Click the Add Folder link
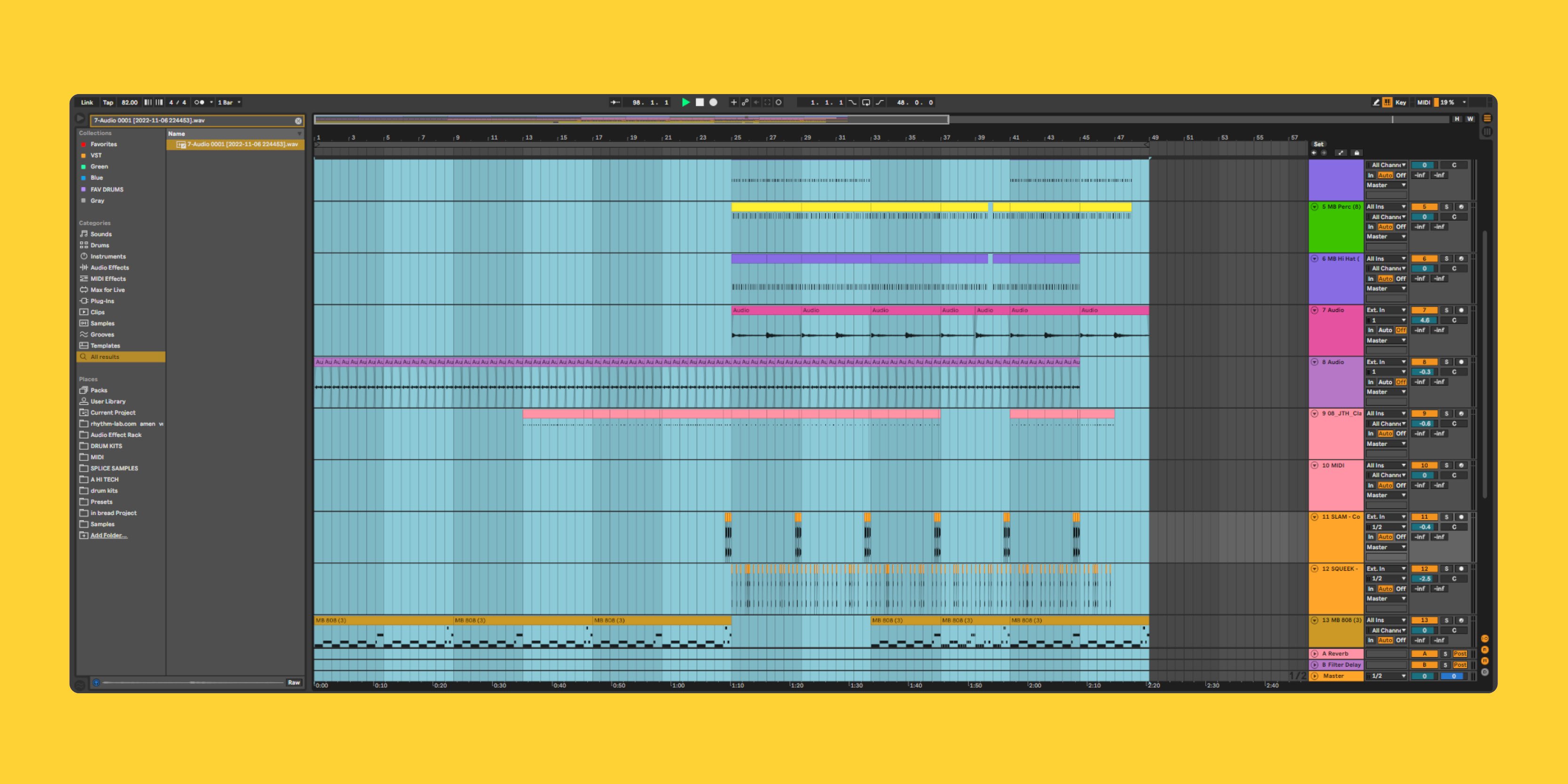This screenshot has width=1568, height=784. pos(108,536)
